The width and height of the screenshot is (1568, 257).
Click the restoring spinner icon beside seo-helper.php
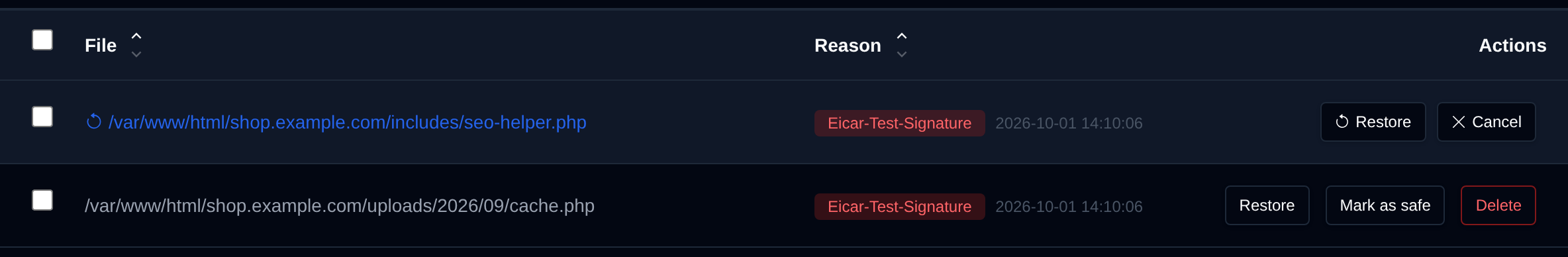(x=94, y=122)
